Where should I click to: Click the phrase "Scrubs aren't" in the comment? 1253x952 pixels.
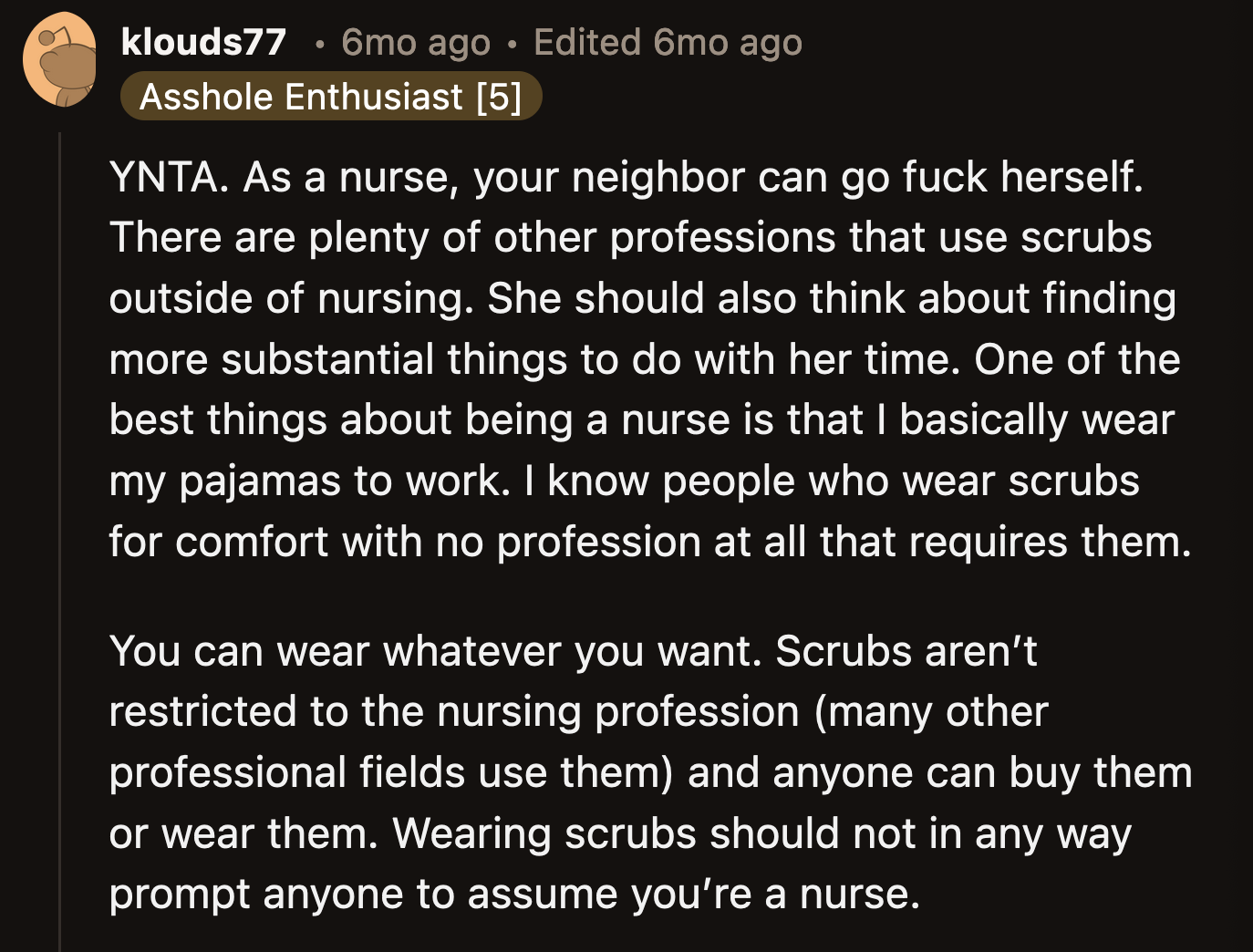pos(906,651)
